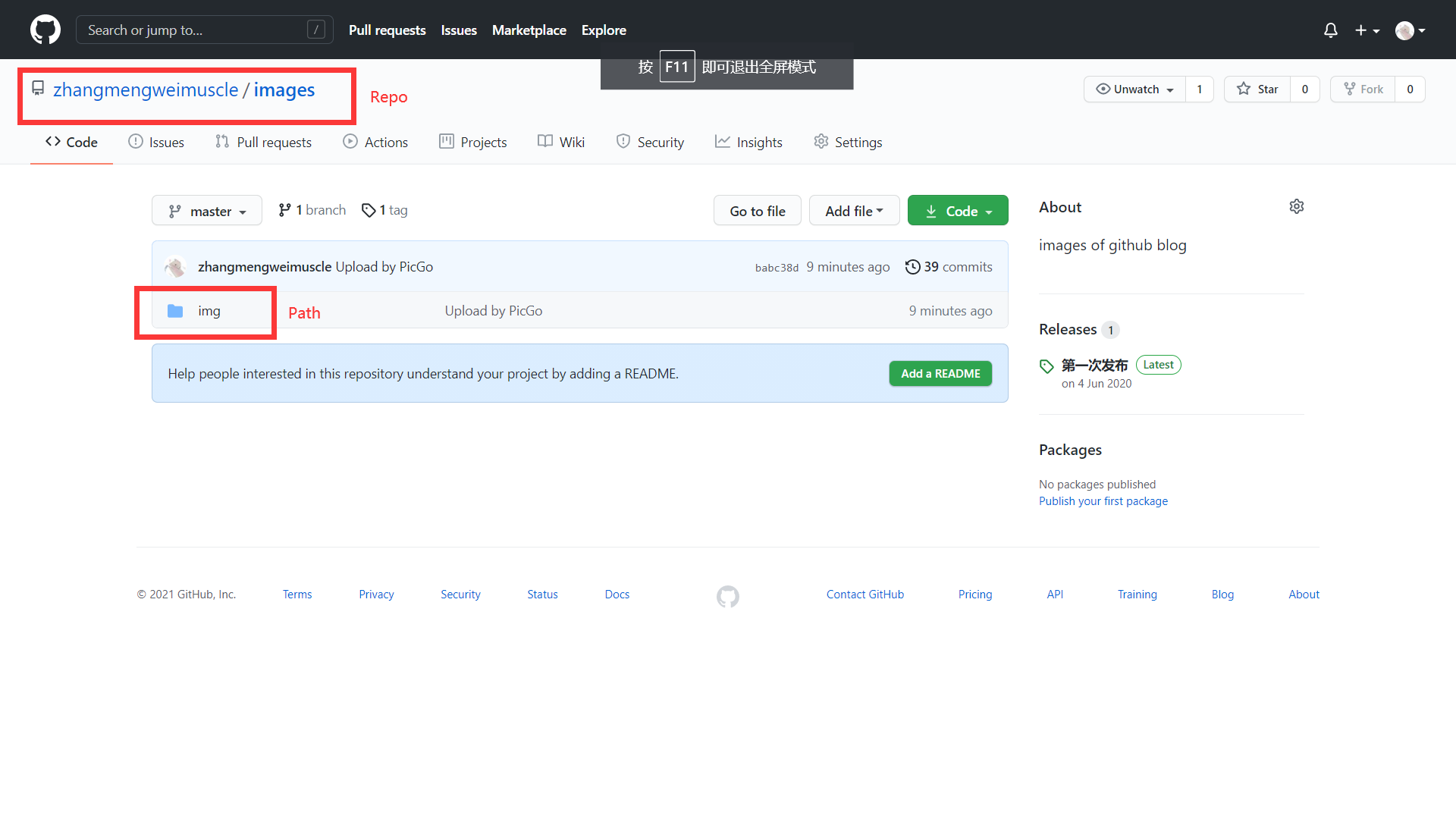
Task: Expand the master branch selector
Action: (207, 211)
